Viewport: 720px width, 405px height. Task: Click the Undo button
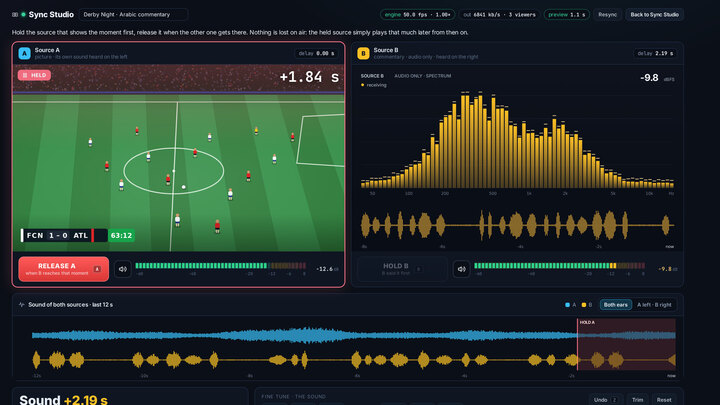point(606,400)
